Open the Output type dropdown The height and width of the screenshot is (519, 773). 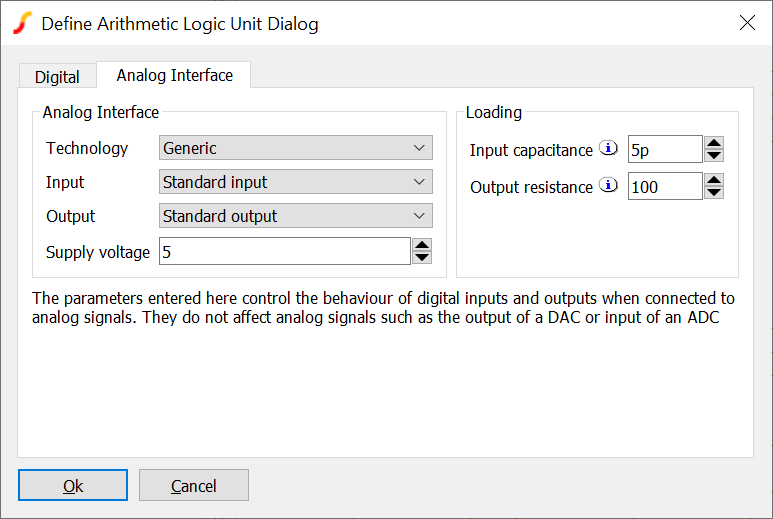coord(296,216)
